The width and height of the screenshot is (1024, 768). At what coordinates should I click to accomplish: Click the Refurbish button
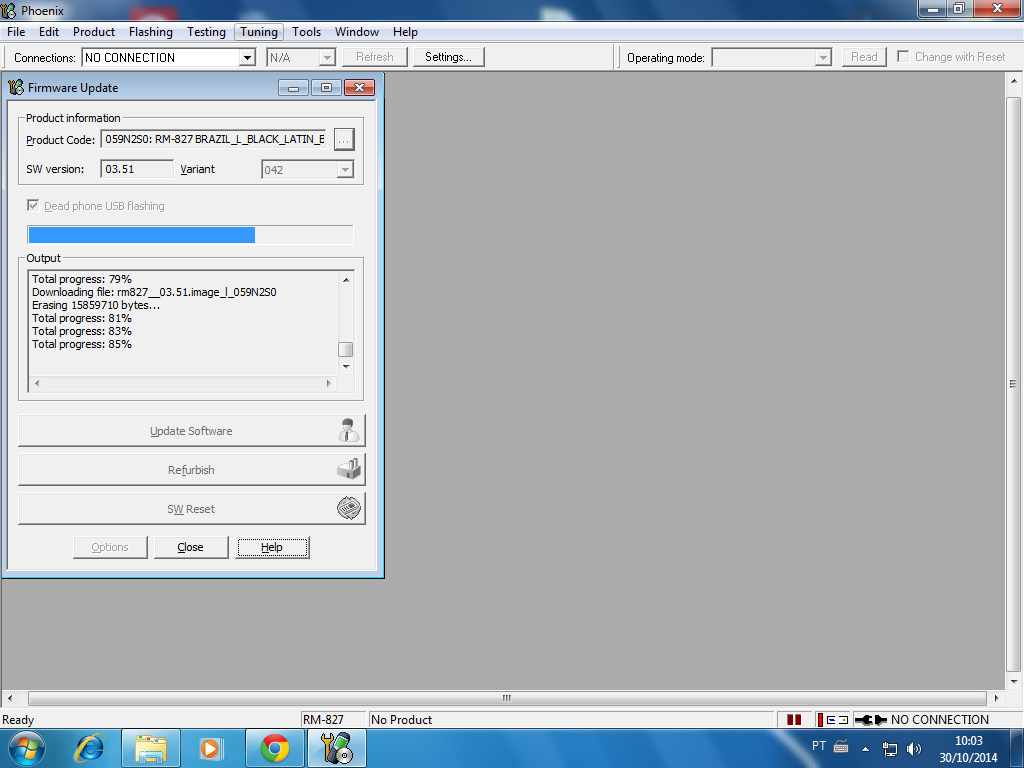tap(191, 470)
